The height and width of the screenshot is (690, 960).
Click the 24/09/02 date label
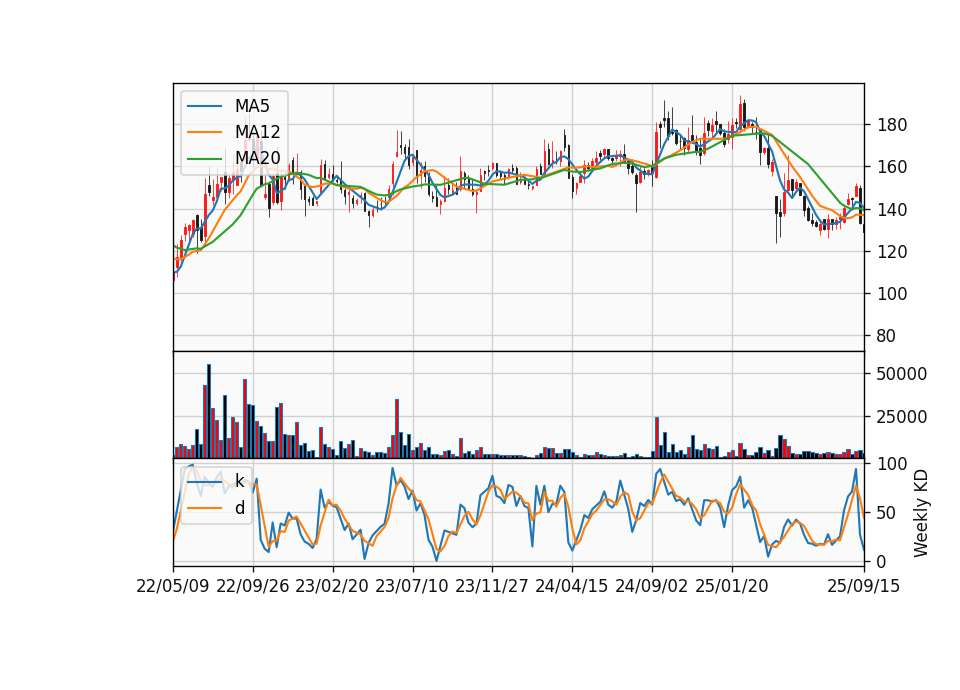(651, 586)
